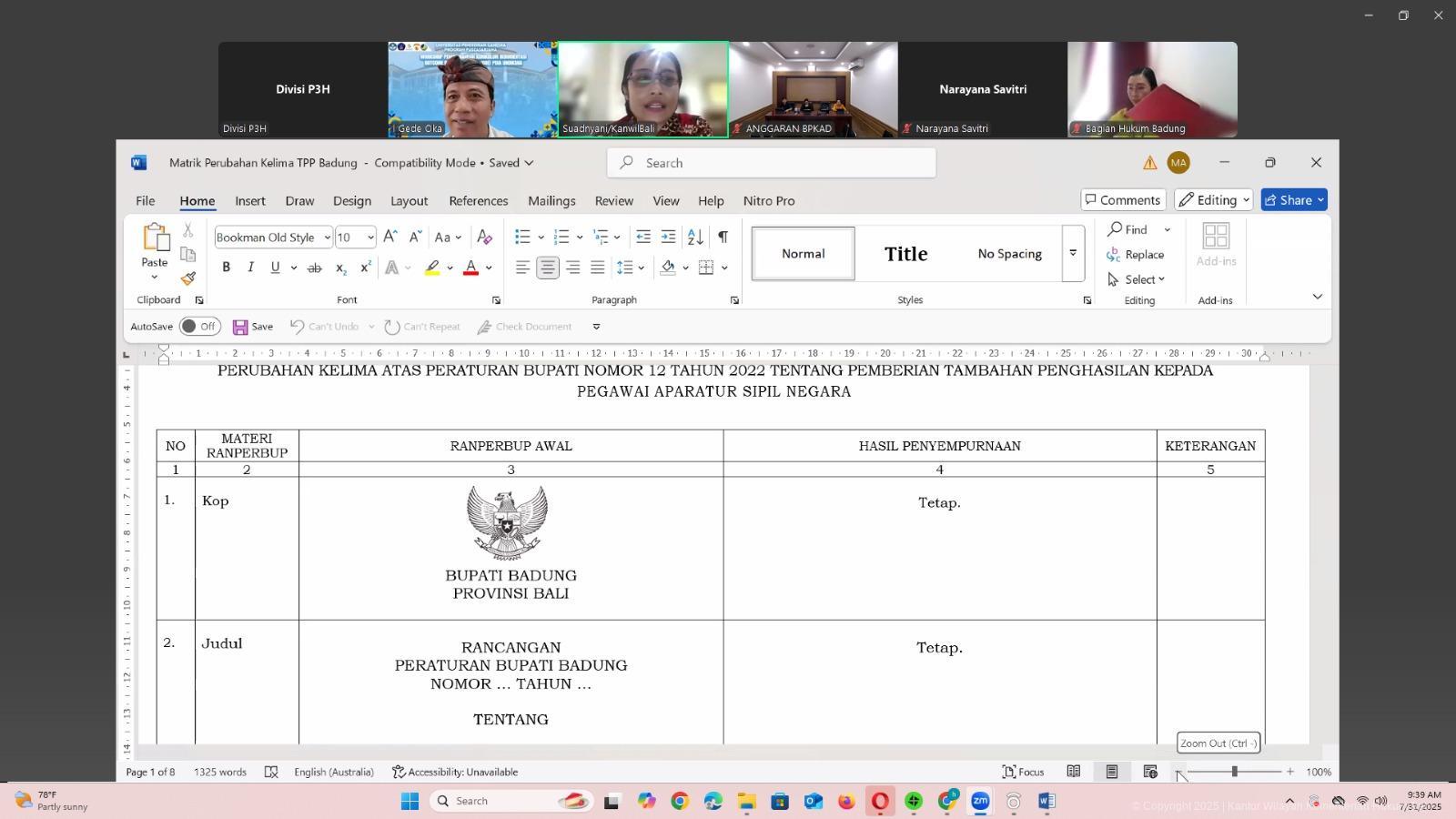
Task: Switch to the Layout tab
Action: pyautogui.click(x=409, y=201)
